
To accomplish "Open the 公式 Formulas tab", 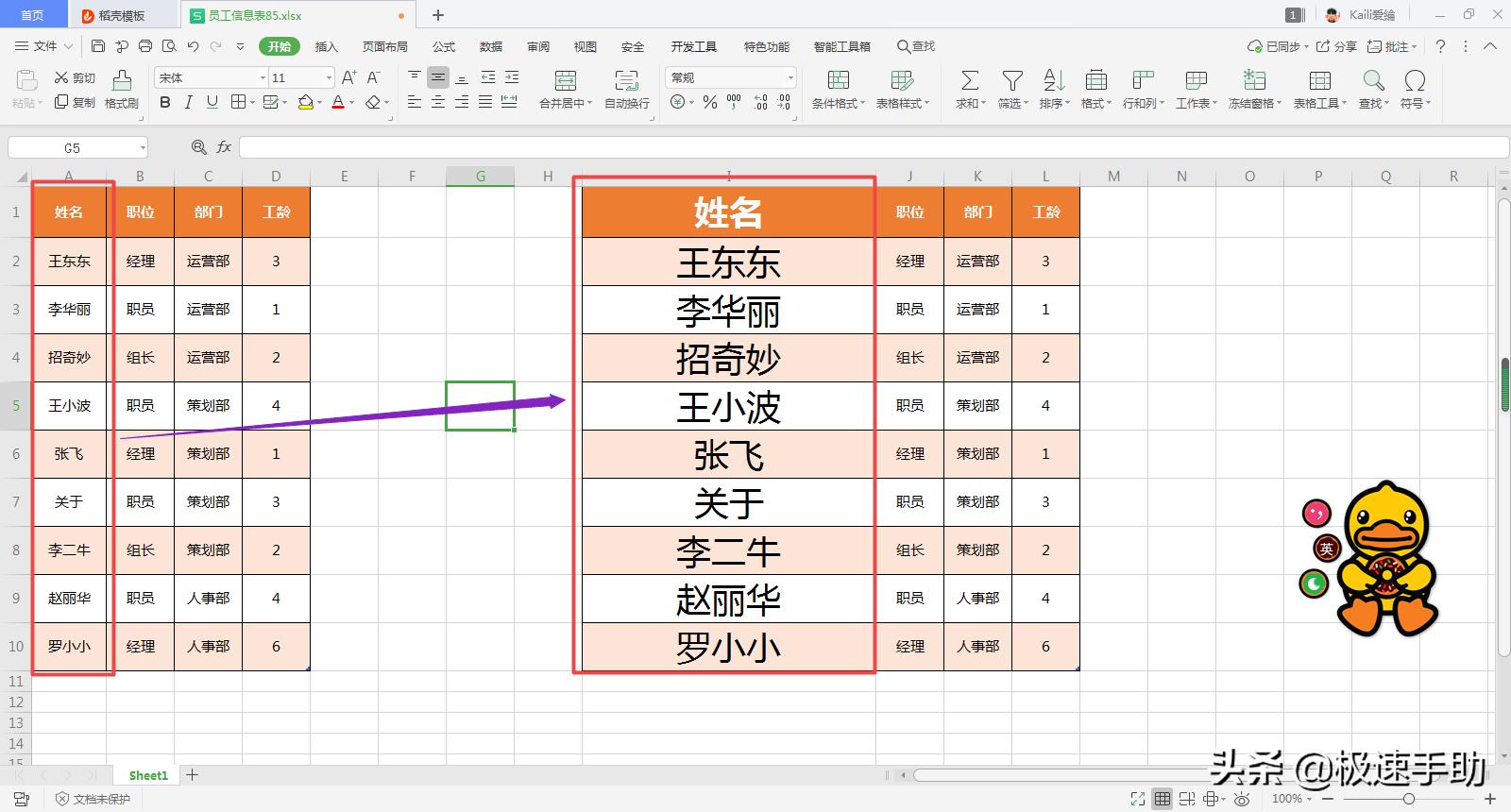I will [444, 46].
